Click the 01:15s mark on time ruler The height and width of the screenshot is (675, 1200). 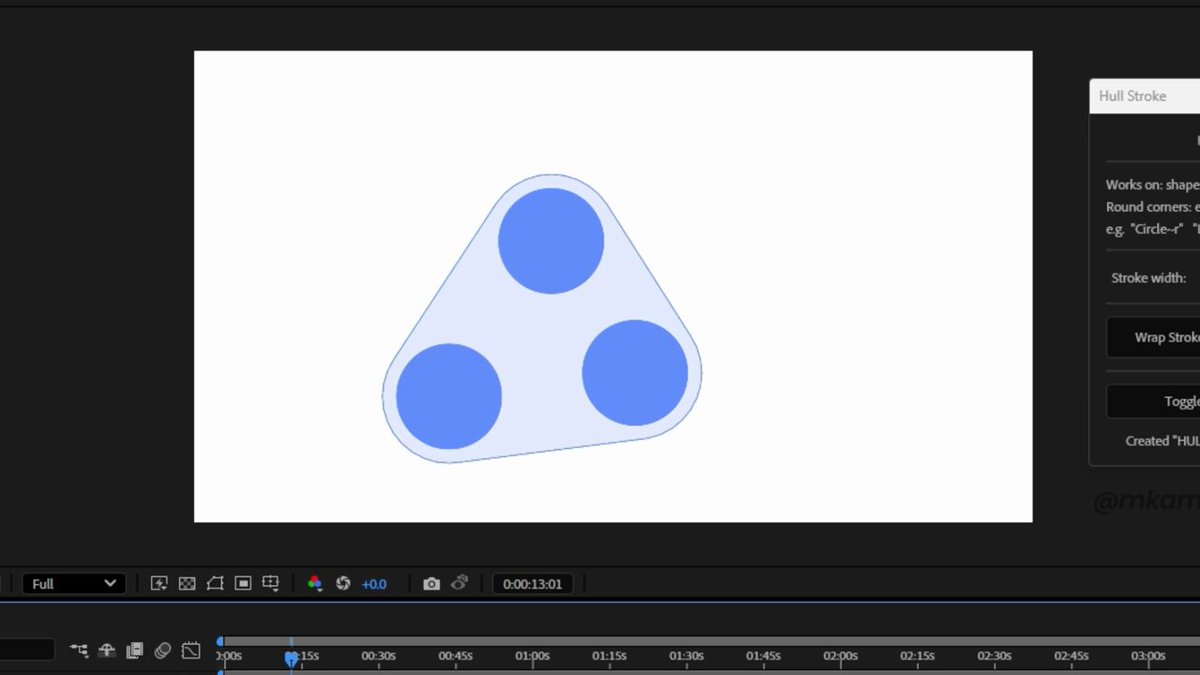(609, 656)
